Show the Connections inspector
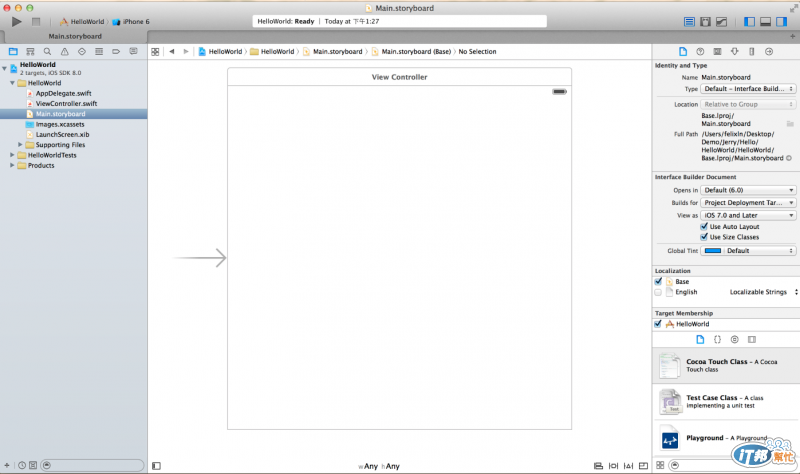 [x=769, y=52]
